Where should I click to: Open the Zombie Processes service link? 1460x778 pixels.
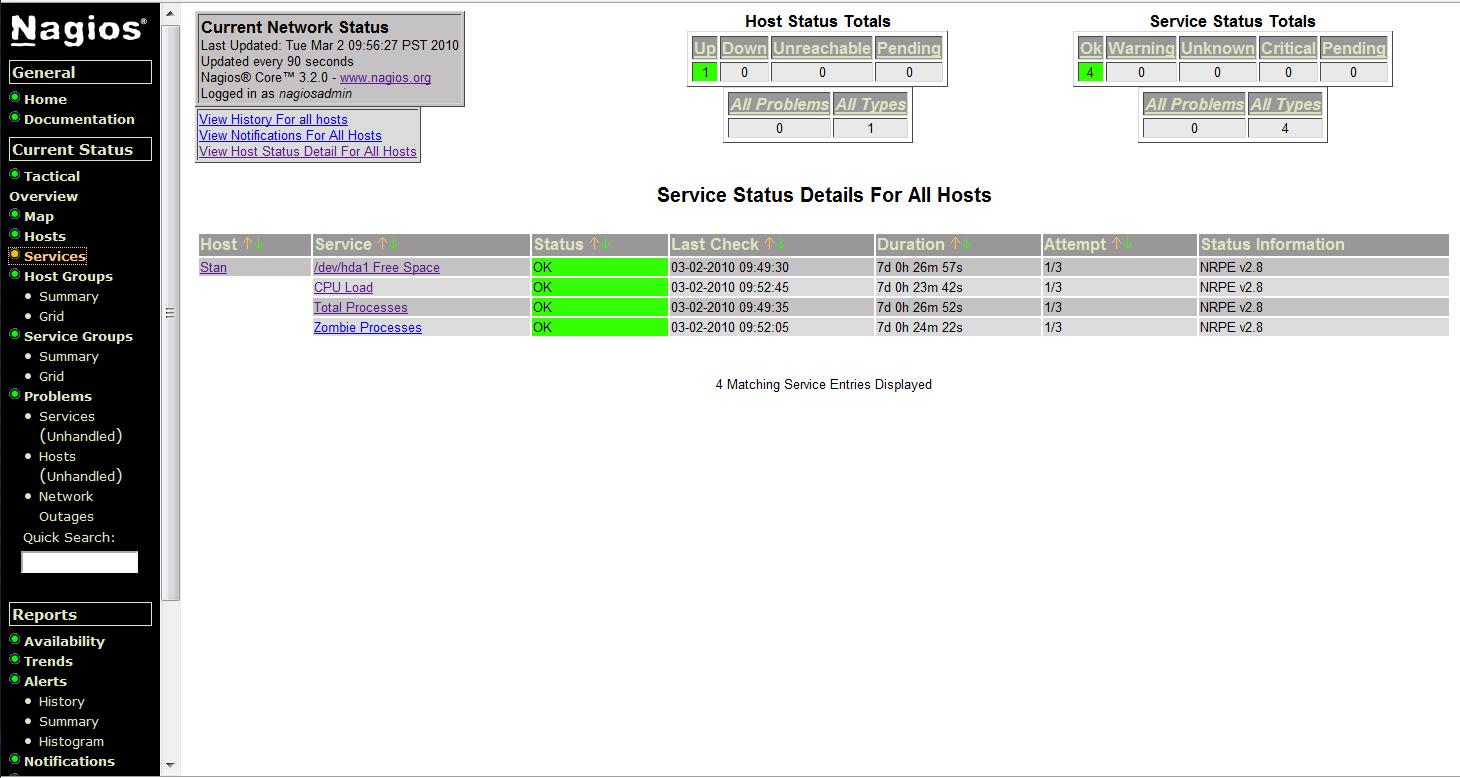point(367,327)
